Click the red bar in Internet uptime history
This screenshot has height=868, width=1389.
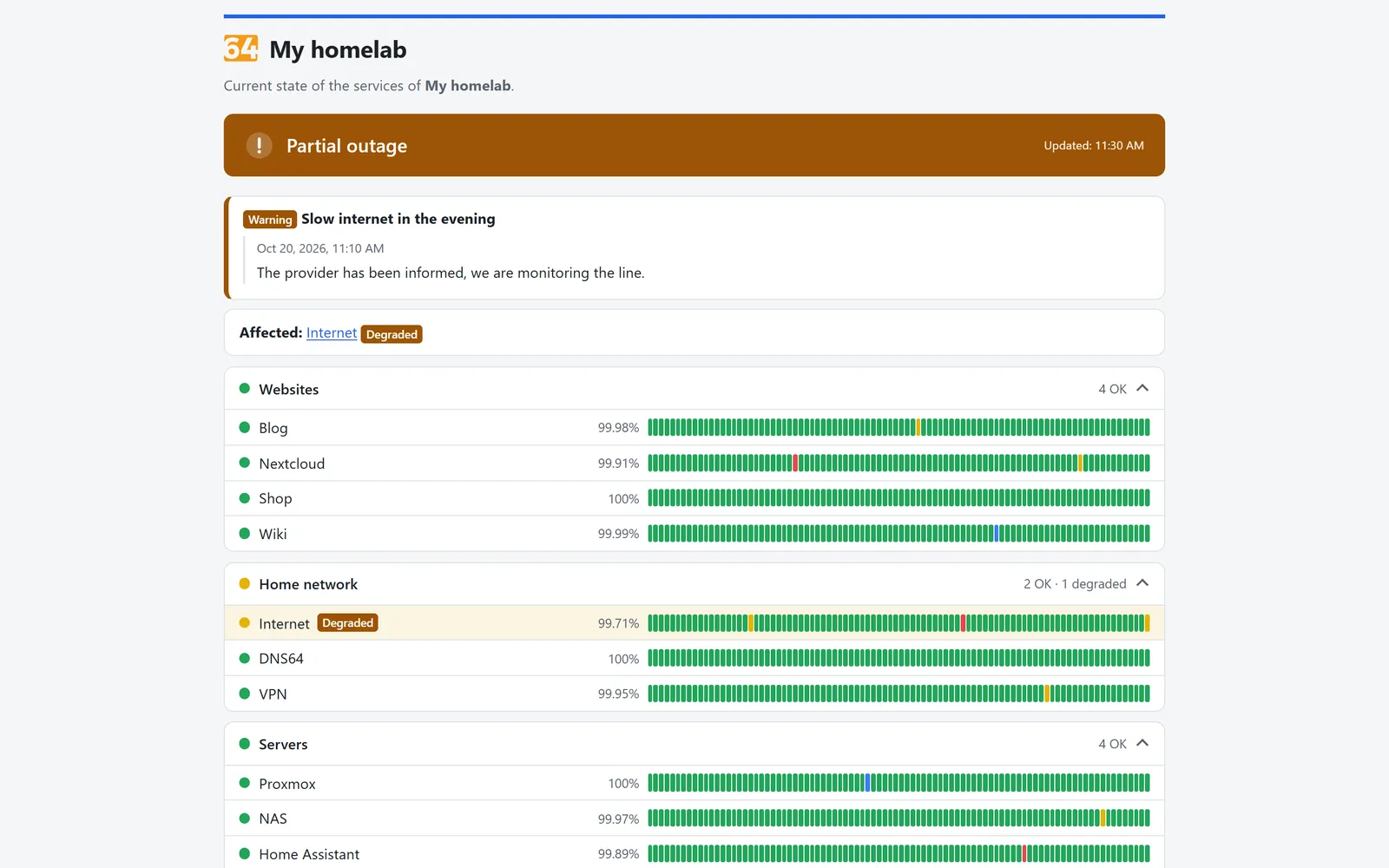pyautogui.click(x=964, y=622)
